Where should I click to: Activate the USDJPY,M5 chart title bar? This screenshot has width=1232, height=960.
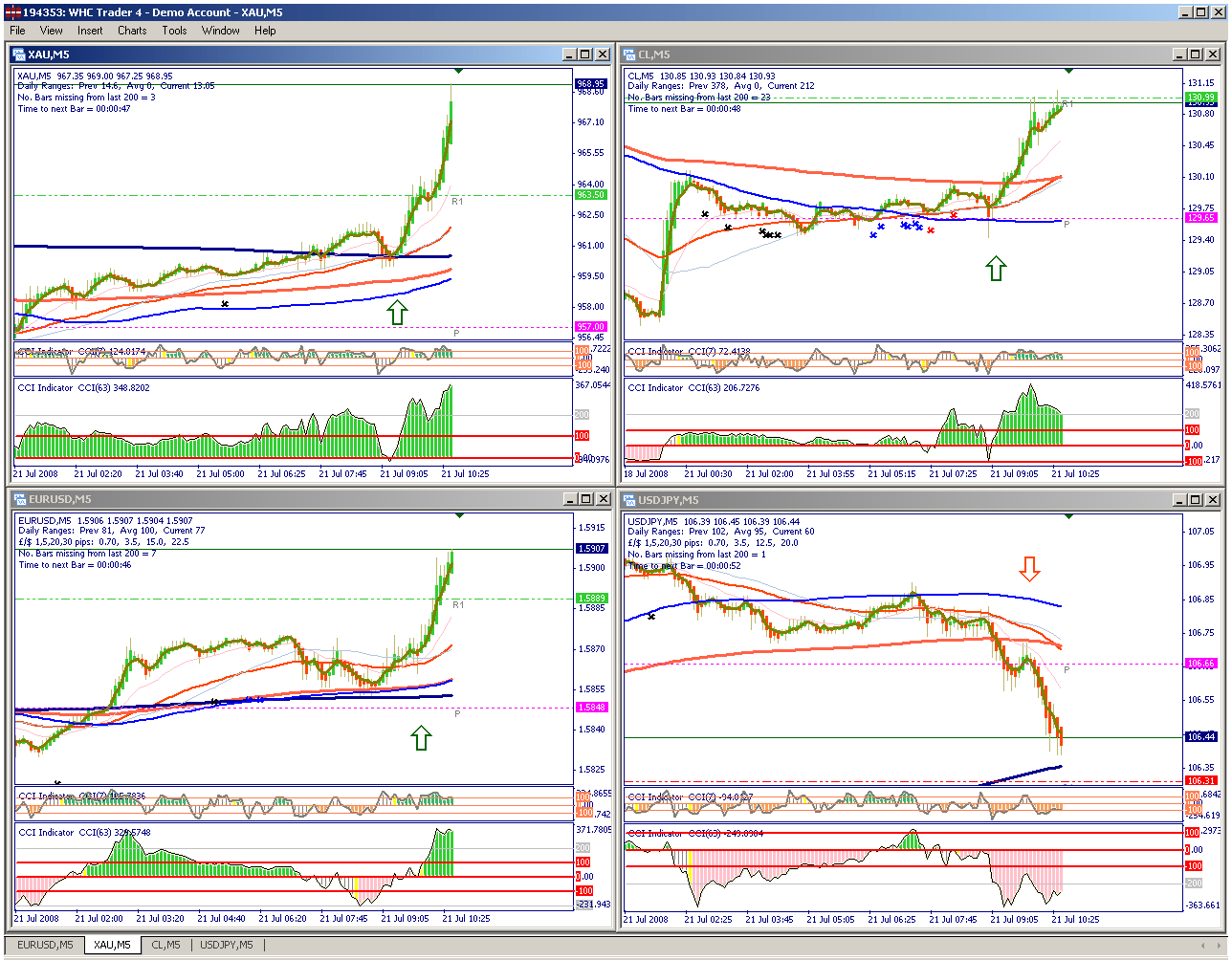pyautogui.click(x=920, y=500)
